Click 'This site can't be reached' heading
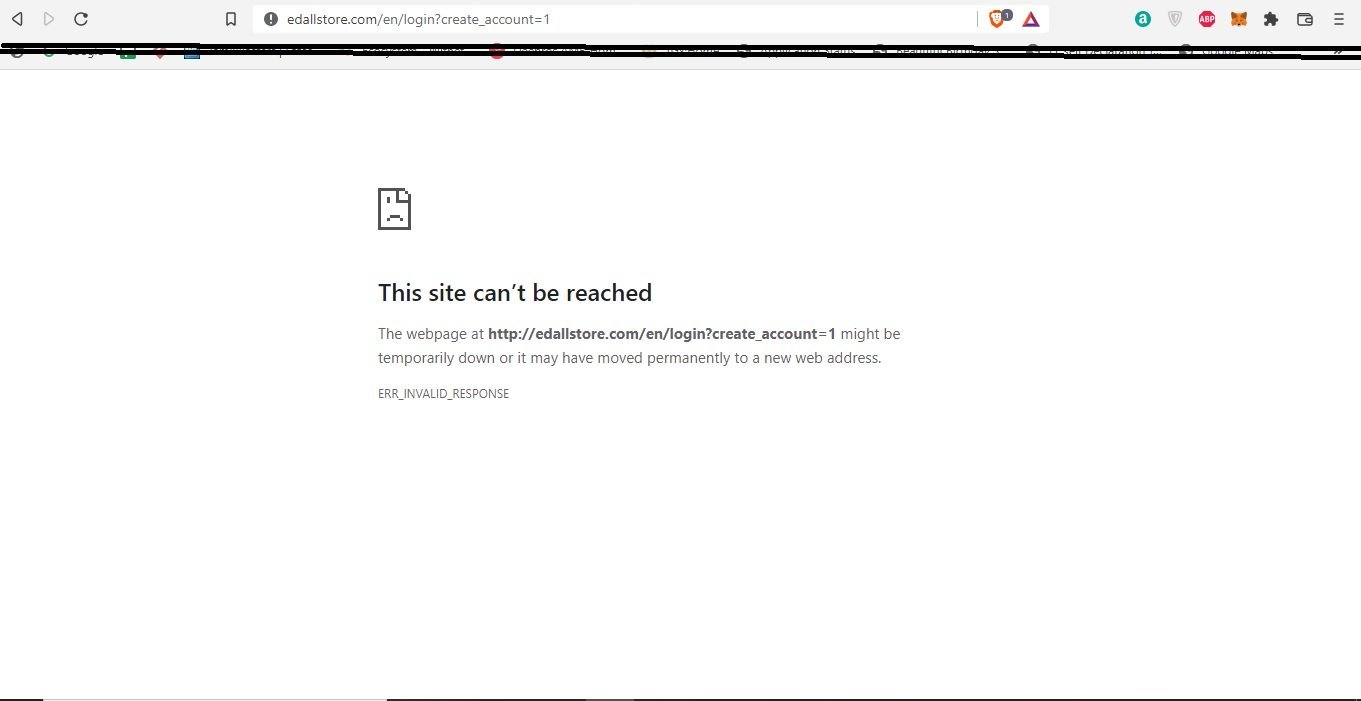The image size is (1361, 701). pyautogui.click(x=515, y=293)
